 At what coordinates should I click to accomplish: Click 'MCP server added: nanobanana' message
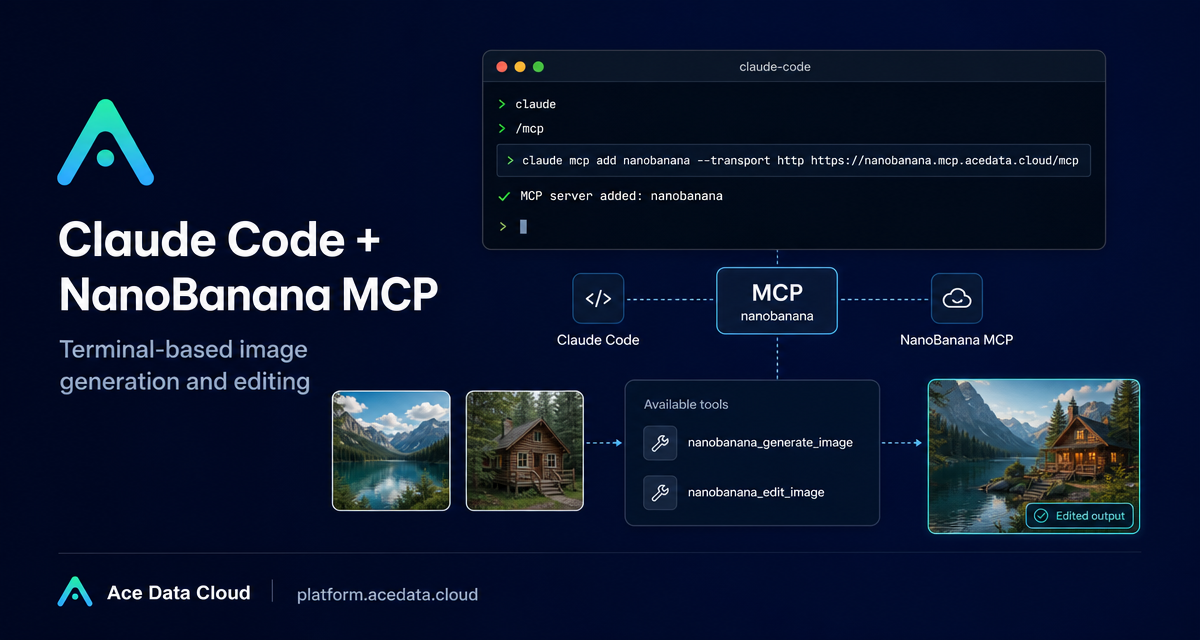coord(621,196)
